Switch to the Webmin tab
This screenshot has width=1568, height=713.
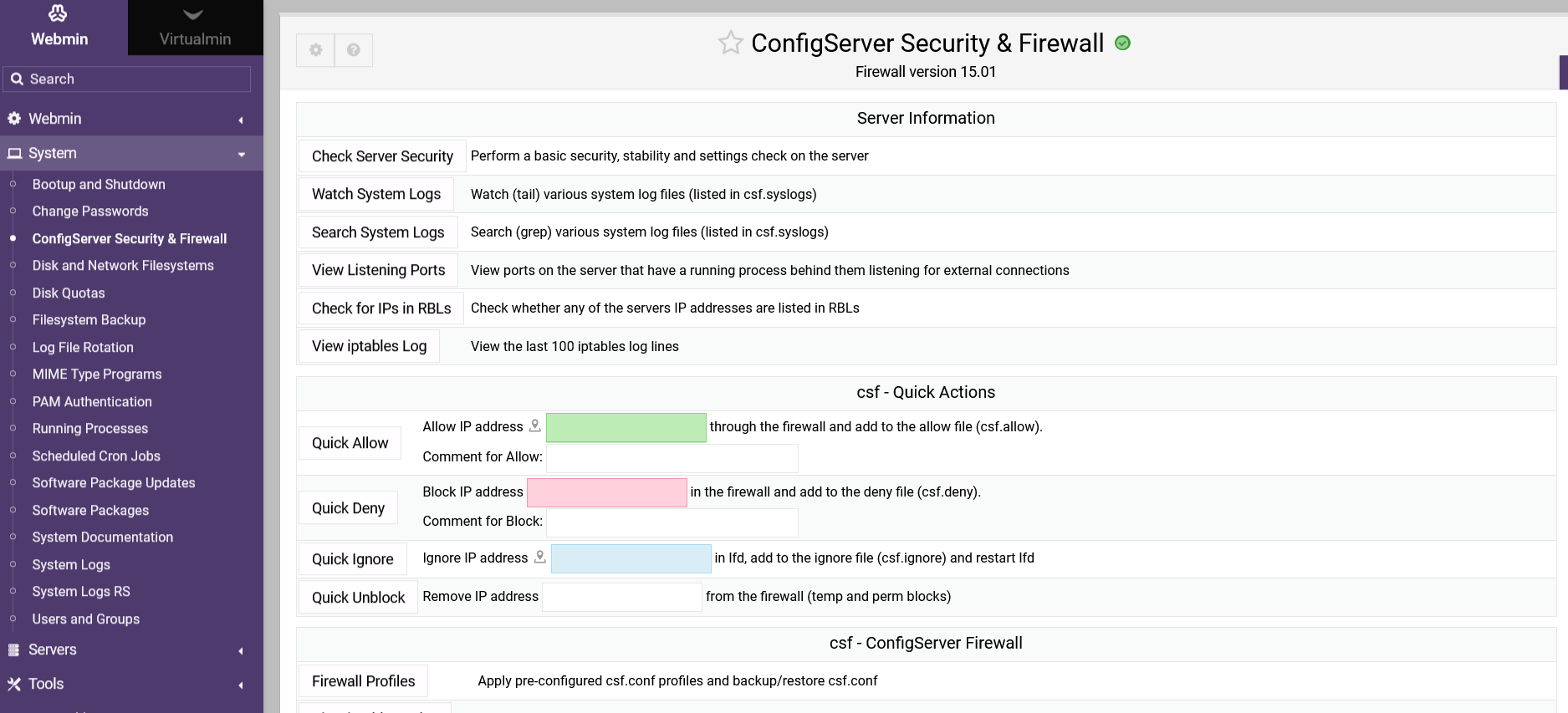pyautogui.click(x=59, y=28)
